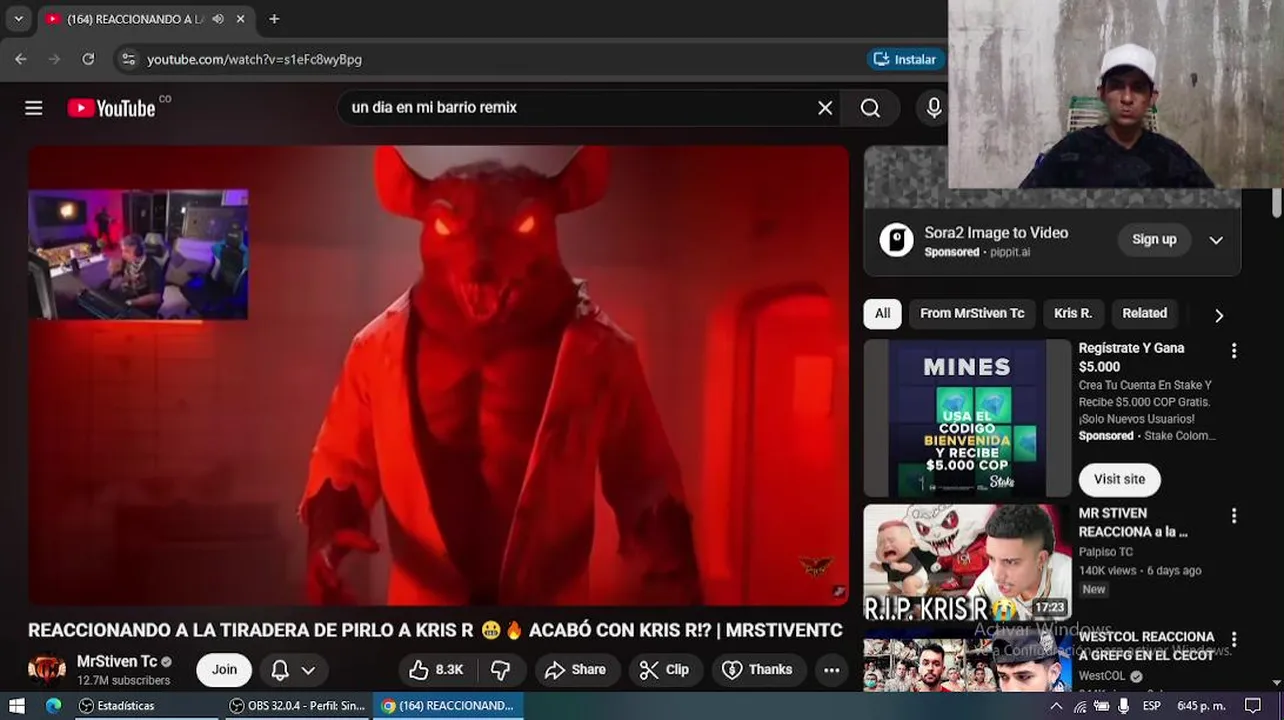The height and width of the screenshot is (720, 1284).
Task: Install the YouTube app
Action: (x=905, y=59)
